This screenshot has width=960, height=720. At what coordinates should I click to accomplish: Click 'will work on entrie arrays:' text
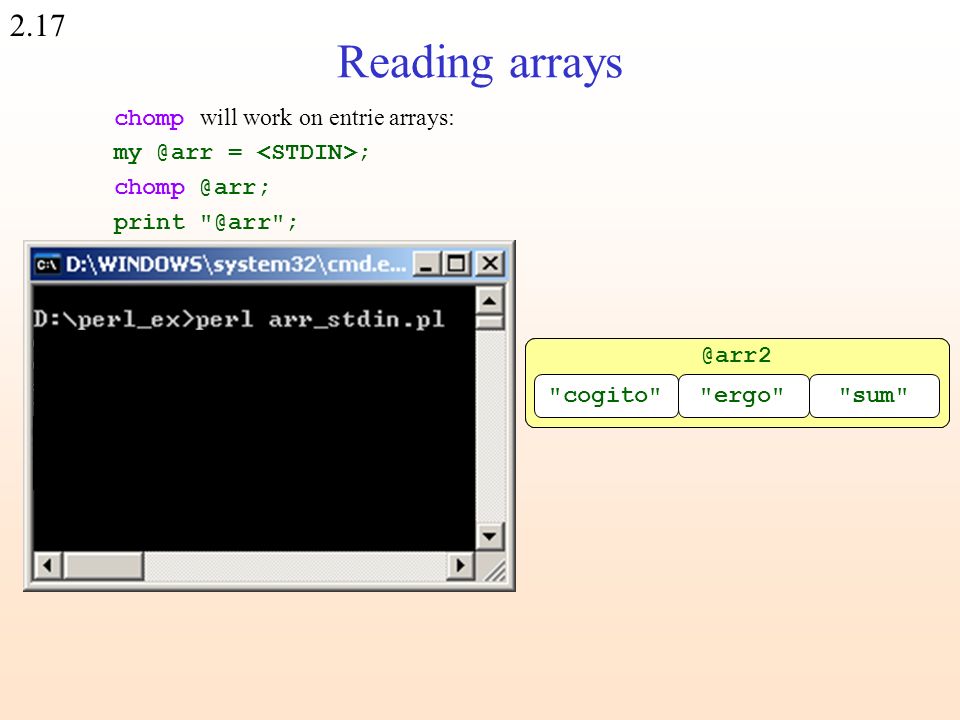327,118
